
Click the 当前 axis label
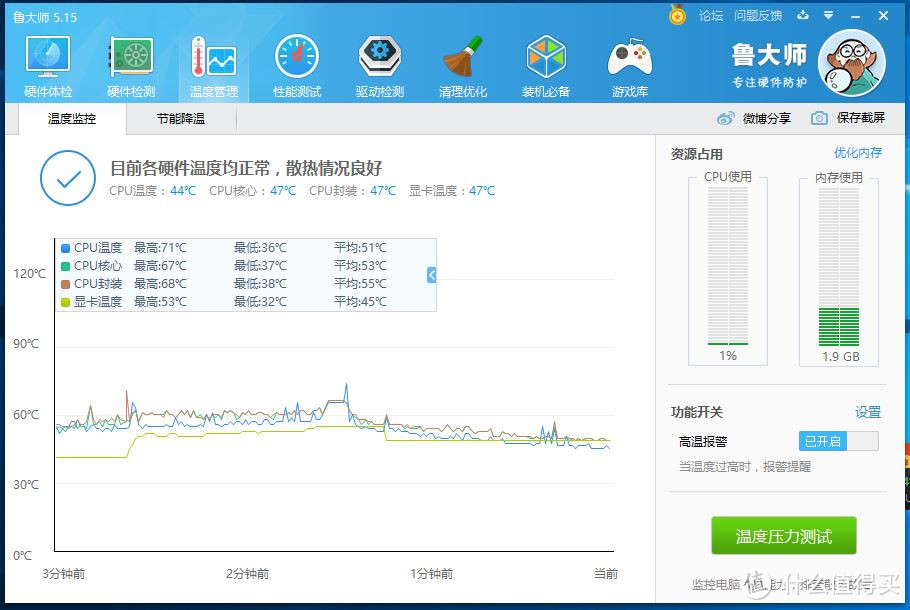click(x=605, y=573)
